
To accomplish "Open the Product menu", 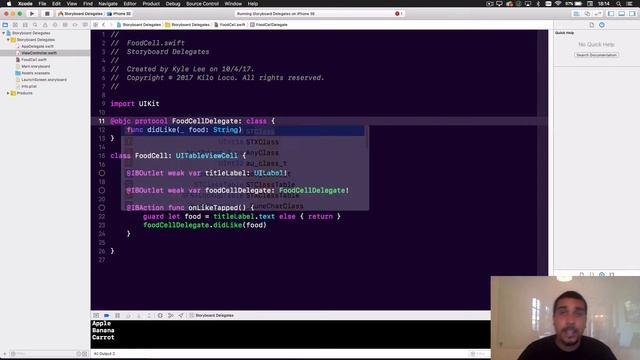I will (x=151, y=4).
